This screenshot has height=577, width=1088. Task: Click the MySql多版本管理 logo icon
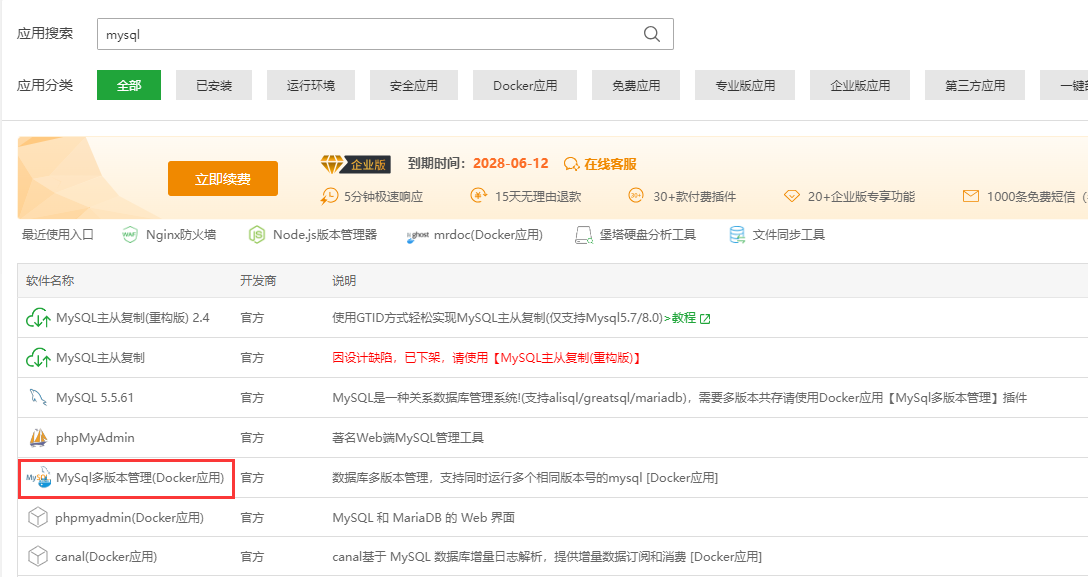[x=39, y=477]
